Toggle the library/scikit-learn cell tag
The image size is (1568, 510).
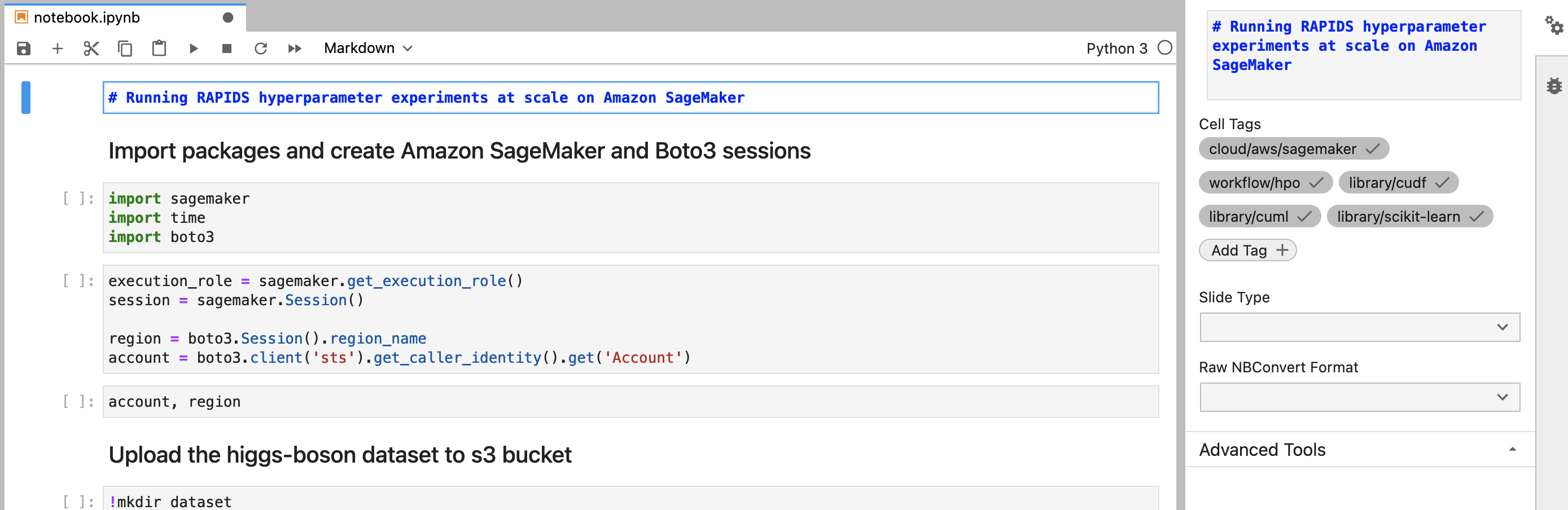point(1409,217)
